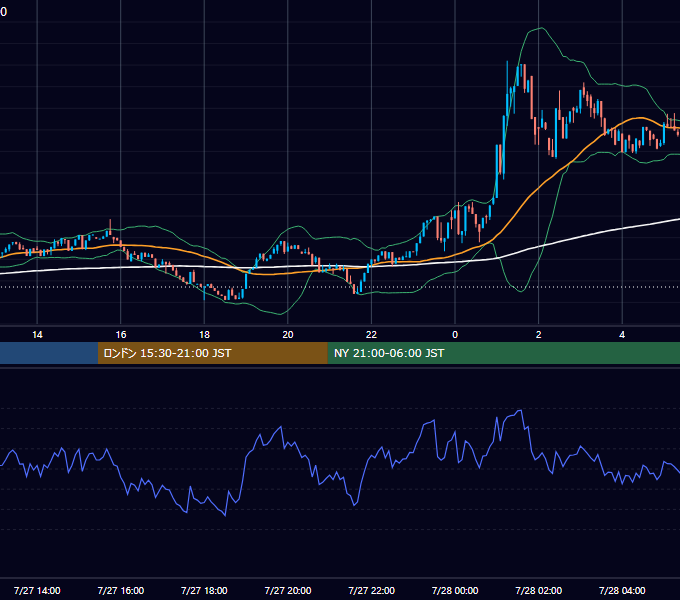Click the 20 hour axis label

[288, 335]
